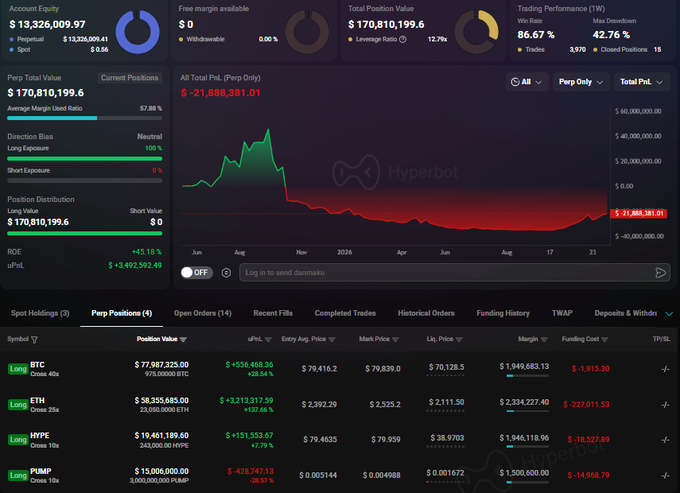Open the Deposits & Withdrawals tab
Viewport: 680px width, 493px height.
[x=625, y=313]
